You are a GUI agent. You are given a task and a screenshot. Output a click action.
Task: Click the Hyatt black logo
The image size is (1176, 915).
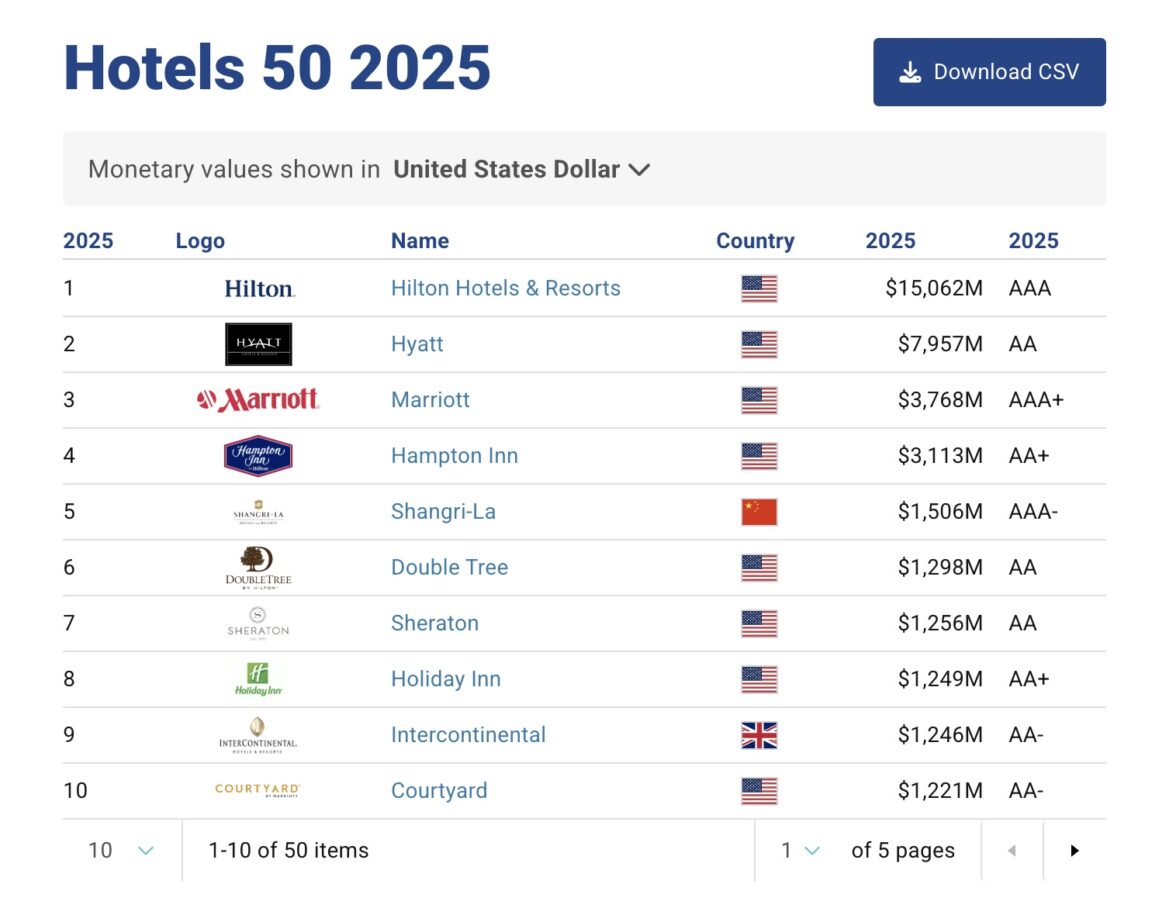click(258, 344)
